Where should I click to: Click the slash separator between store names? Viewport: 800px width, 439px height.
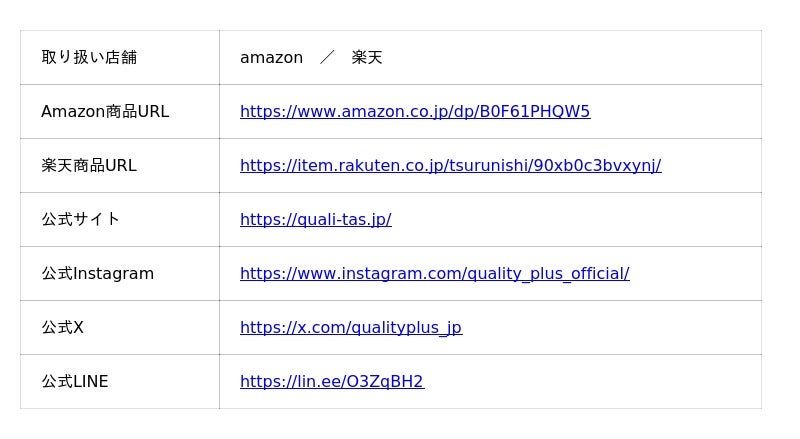point(327,58)
